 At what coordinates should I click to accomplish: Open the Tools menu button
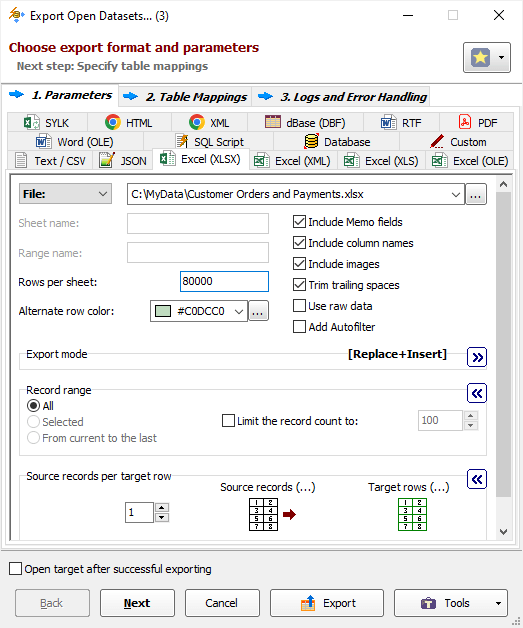point(451,603)
